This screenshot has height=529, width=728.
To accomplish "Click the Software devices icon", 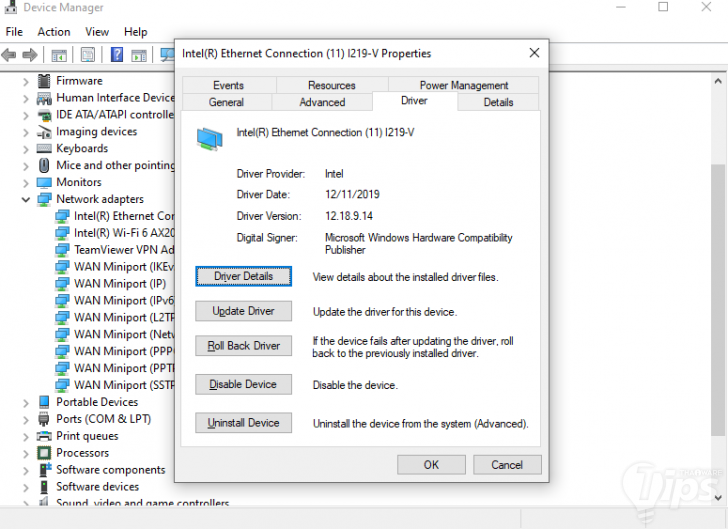I will (44, 487).
